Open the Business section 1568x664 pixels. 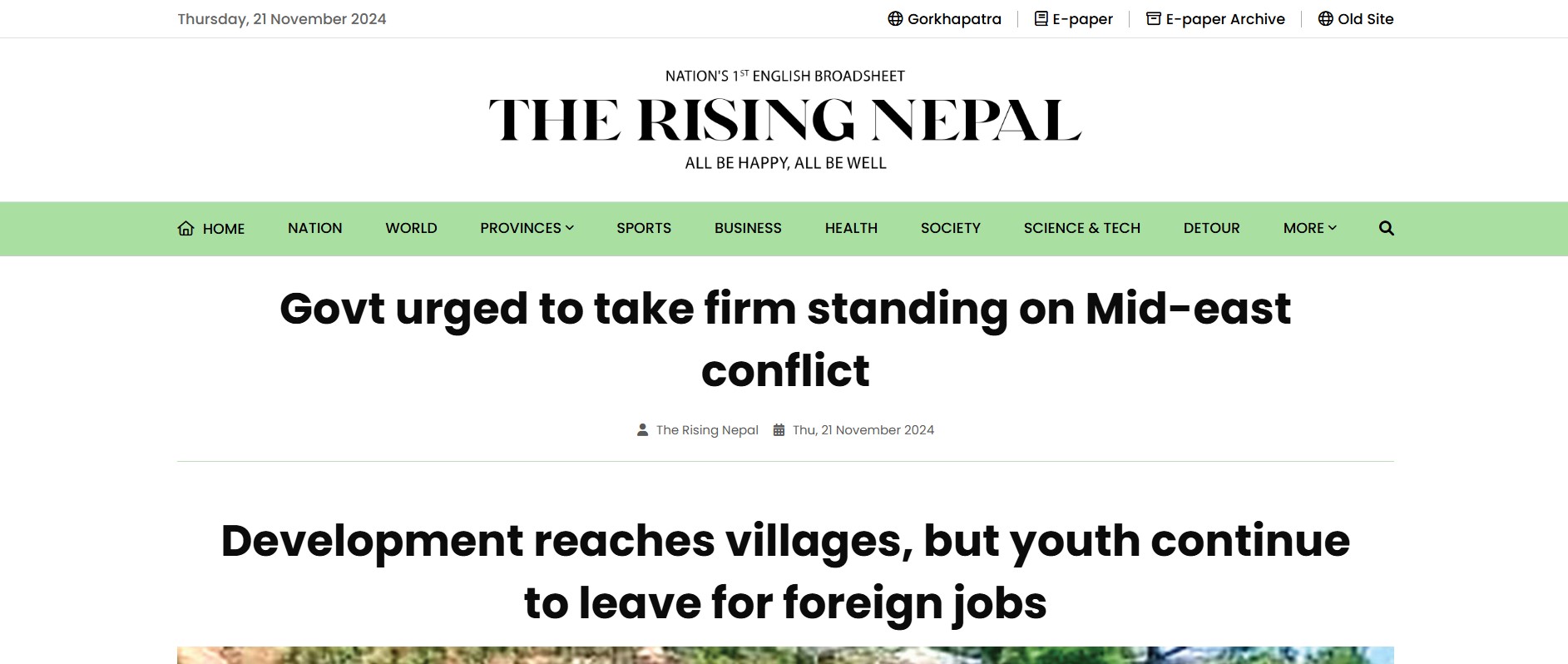point(748,228)
